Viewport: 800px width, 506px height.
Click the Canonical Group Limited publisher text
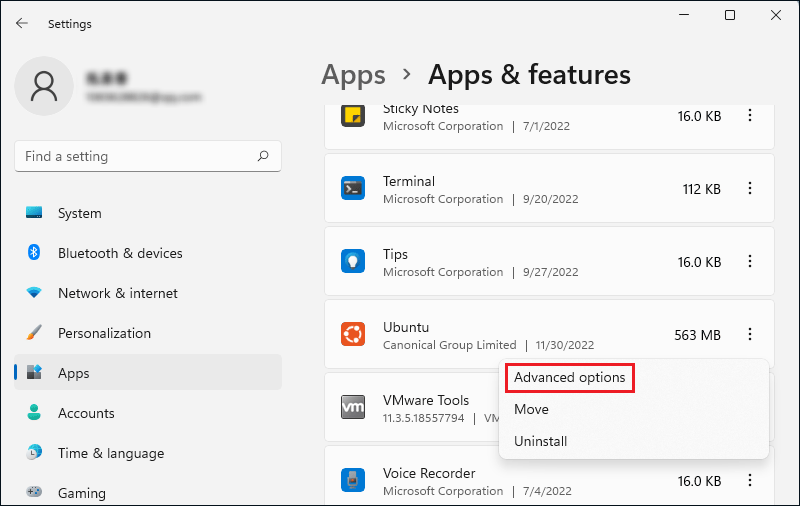pos(449,345)
